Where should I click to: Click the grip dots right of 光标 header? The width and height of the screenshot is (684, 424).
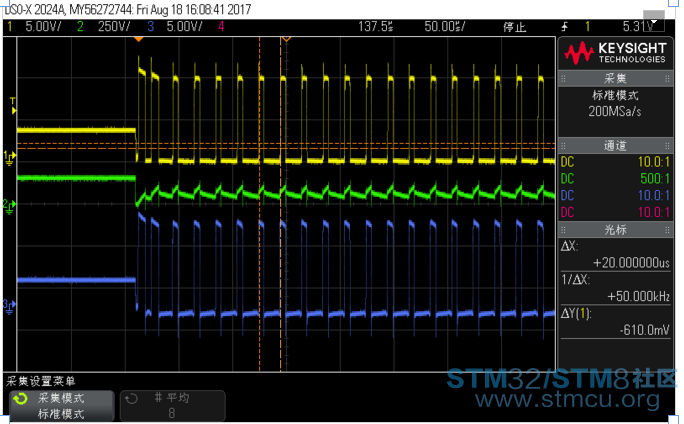667,230
